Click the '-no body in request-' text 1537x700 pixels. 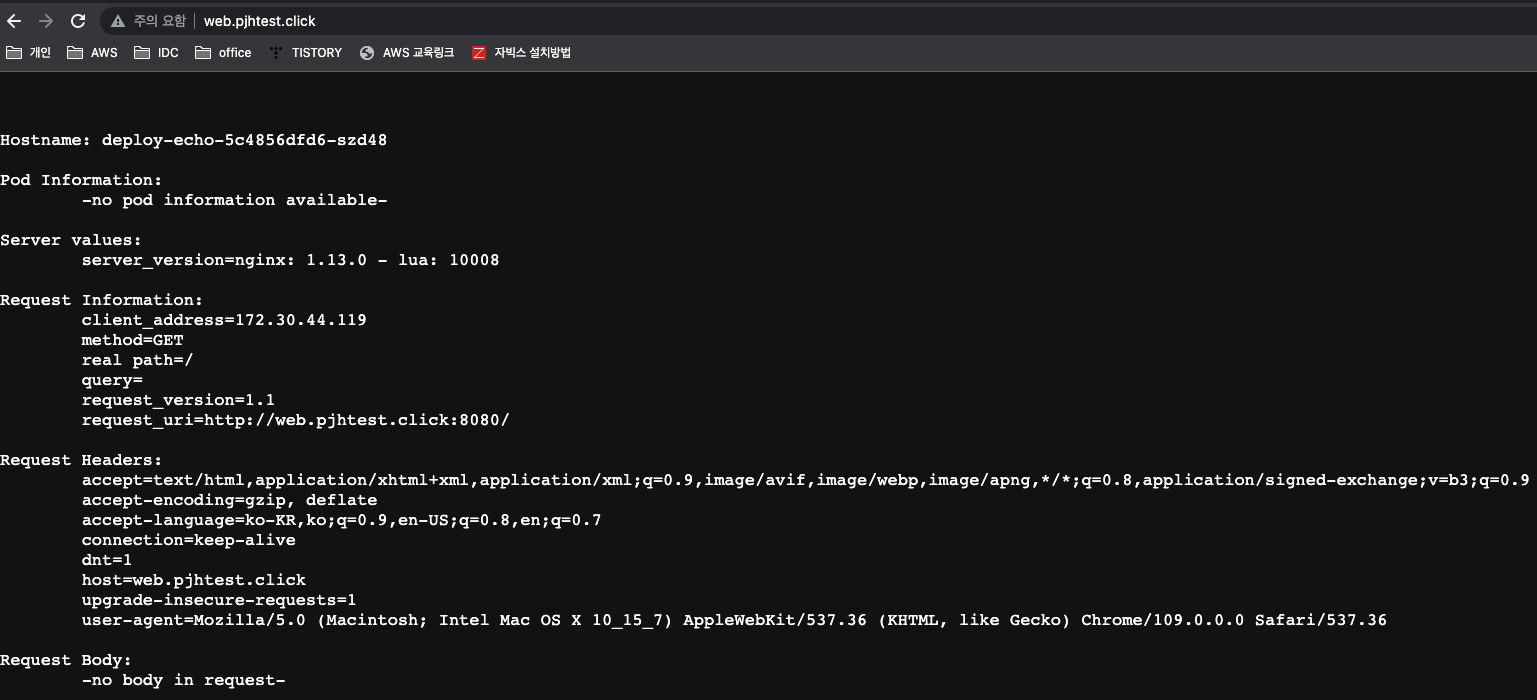pyautogui.click(x=184, y=680)
